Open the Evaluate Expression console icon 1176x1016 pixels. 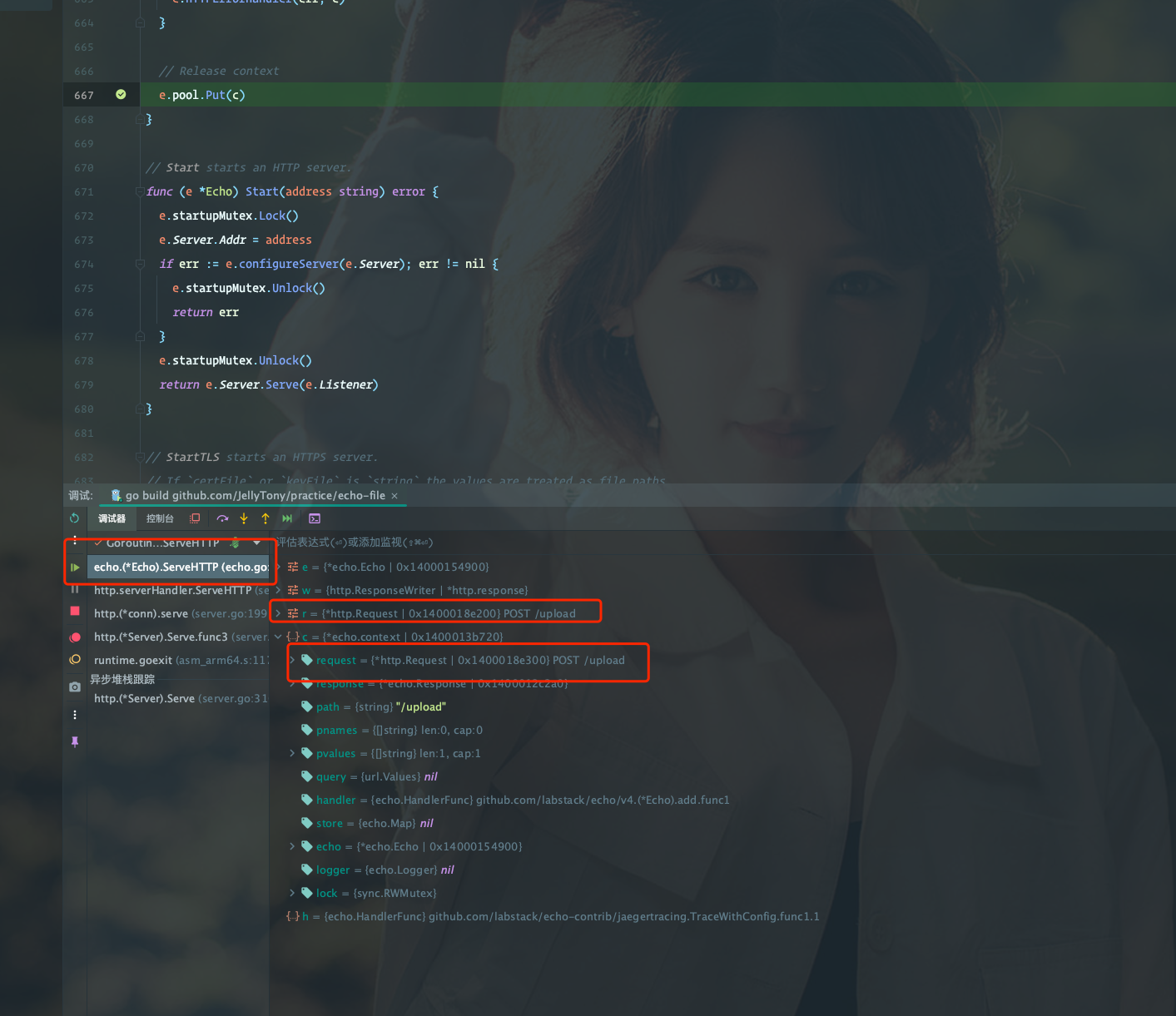click(x=315, y=518)
